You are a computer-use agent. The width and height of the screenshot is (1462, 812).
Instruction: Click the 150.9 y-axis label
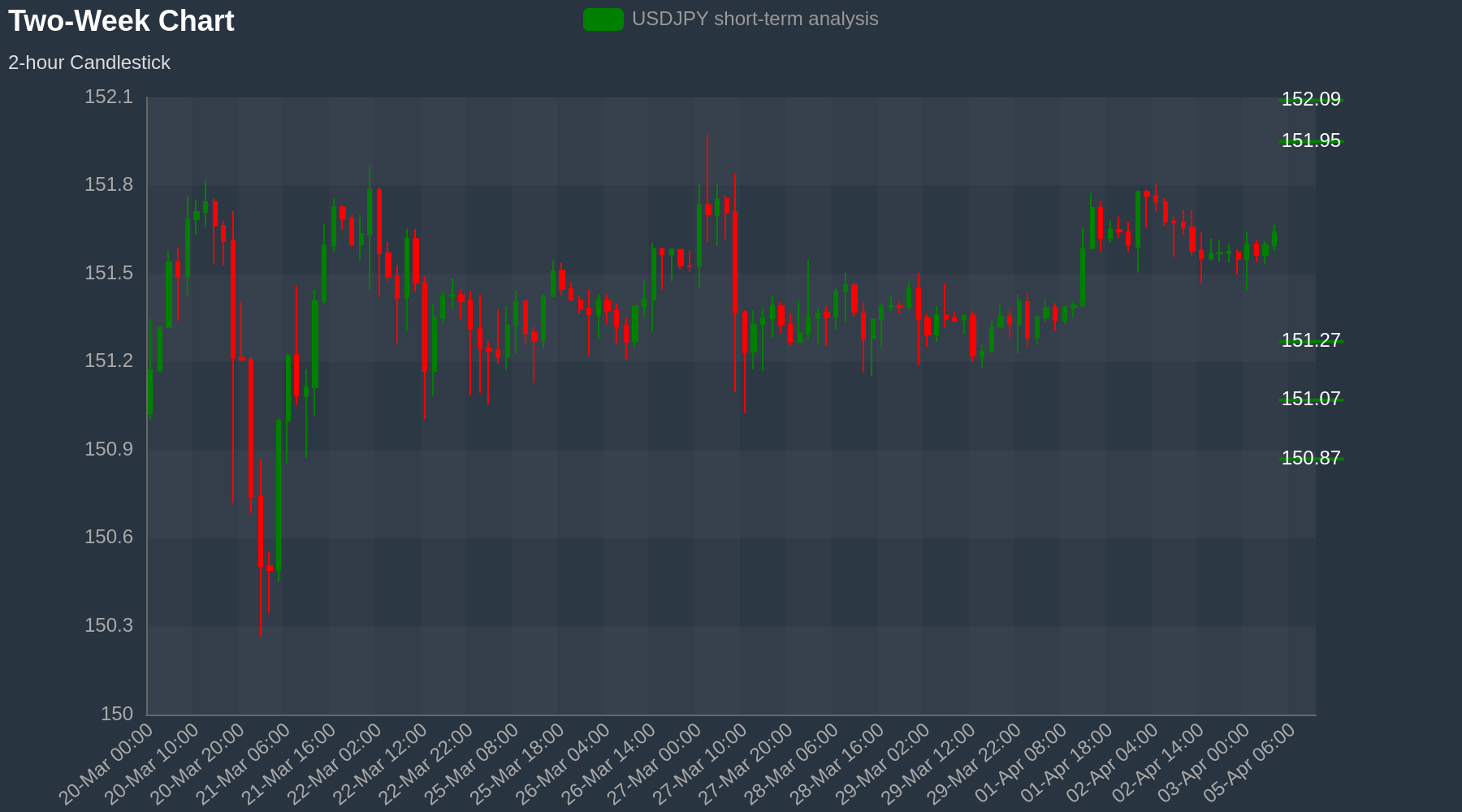coord(109,449)
